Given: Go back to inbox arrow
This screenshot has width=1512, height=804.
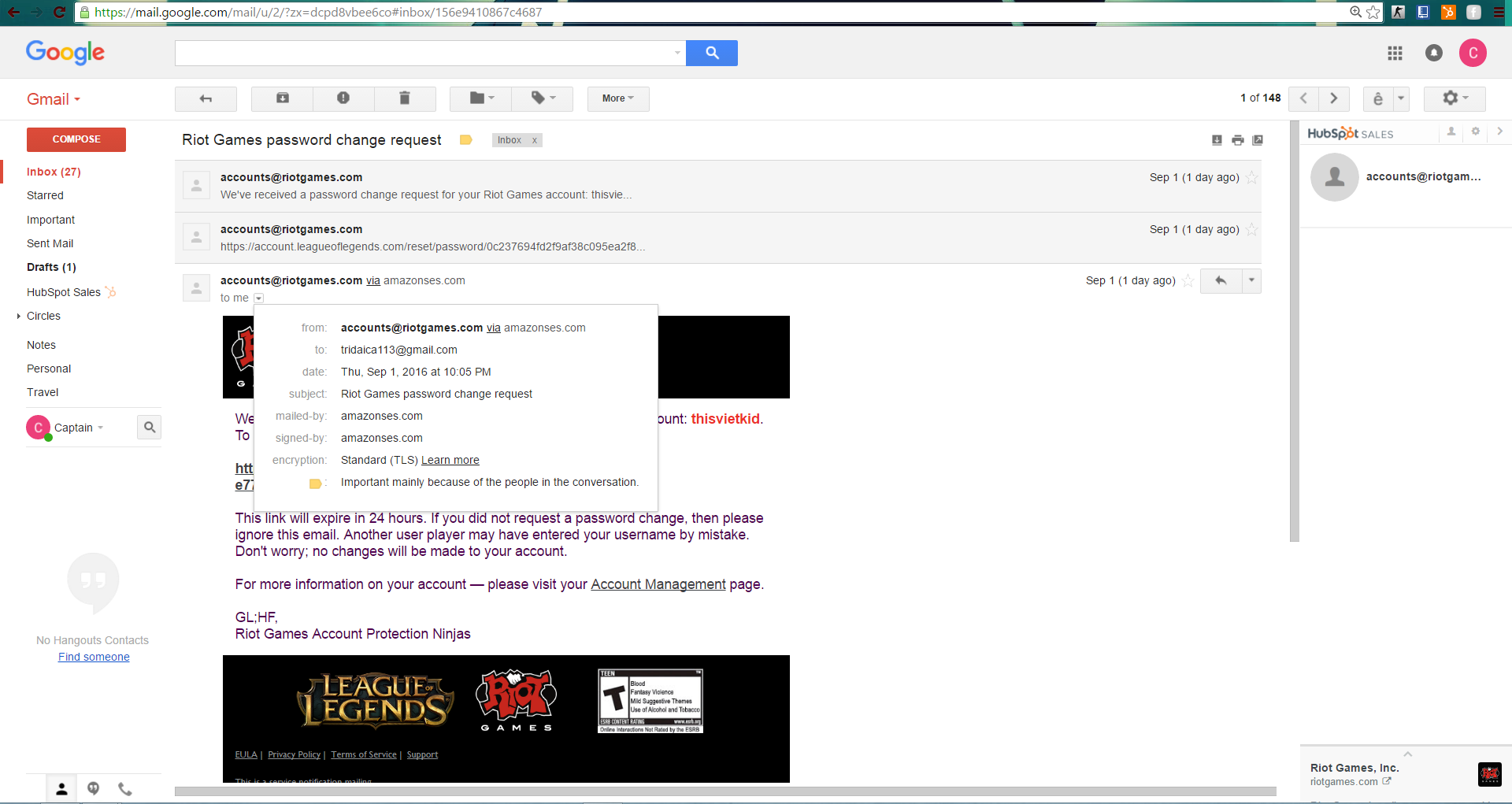Looking at the screenshot, I should 206,98.
